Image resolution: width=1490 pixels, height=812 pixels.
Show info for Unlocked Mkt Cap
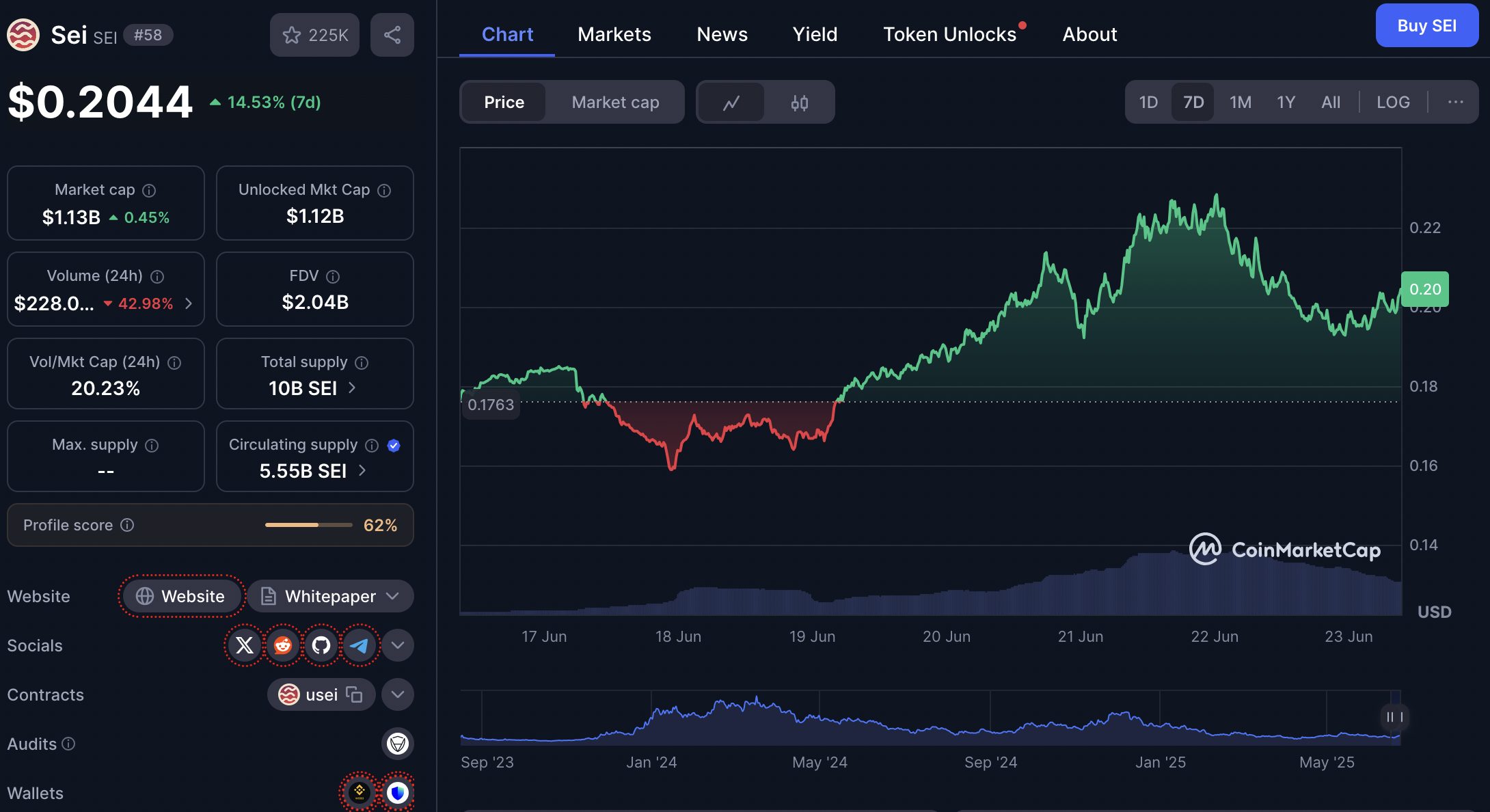[384, 190]
